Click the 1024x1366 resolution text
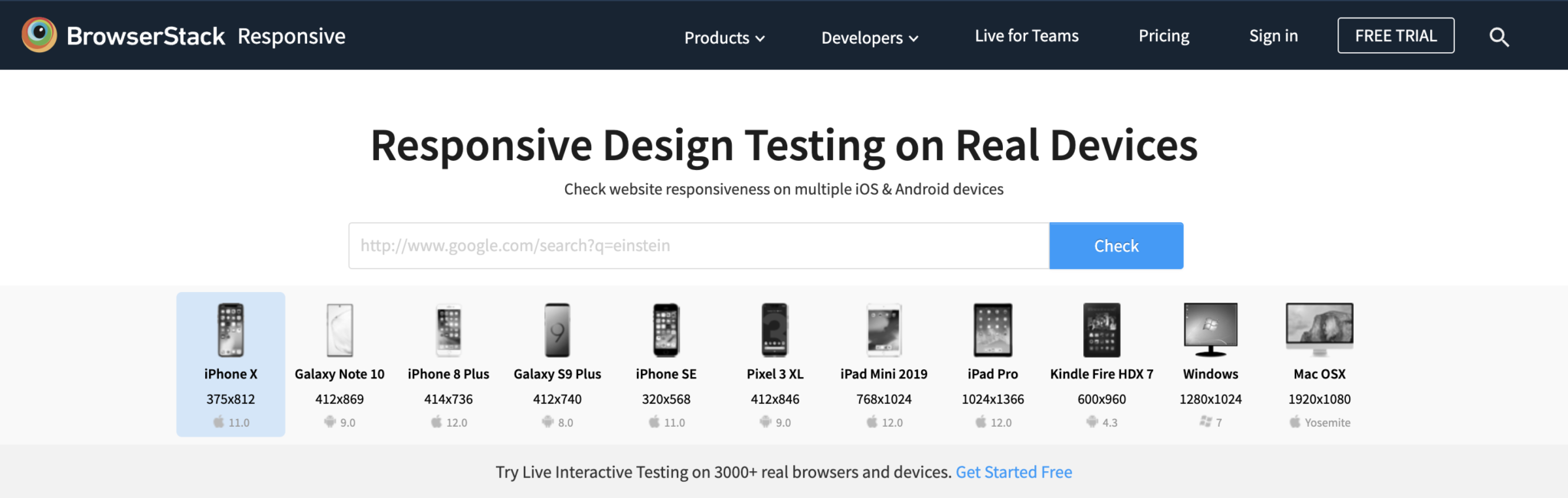The image size is (1568, 498). pos(993,399)
